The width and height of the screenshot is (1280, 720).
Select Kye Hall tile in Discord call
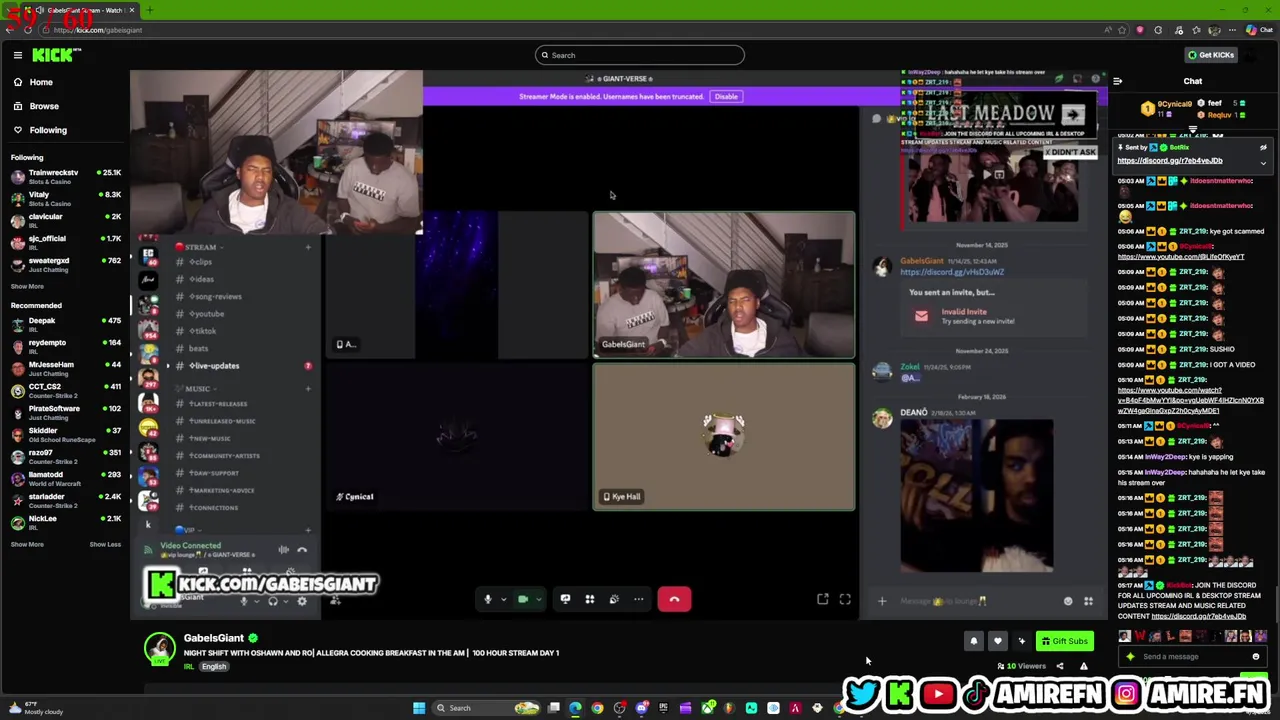coord(724,437)
